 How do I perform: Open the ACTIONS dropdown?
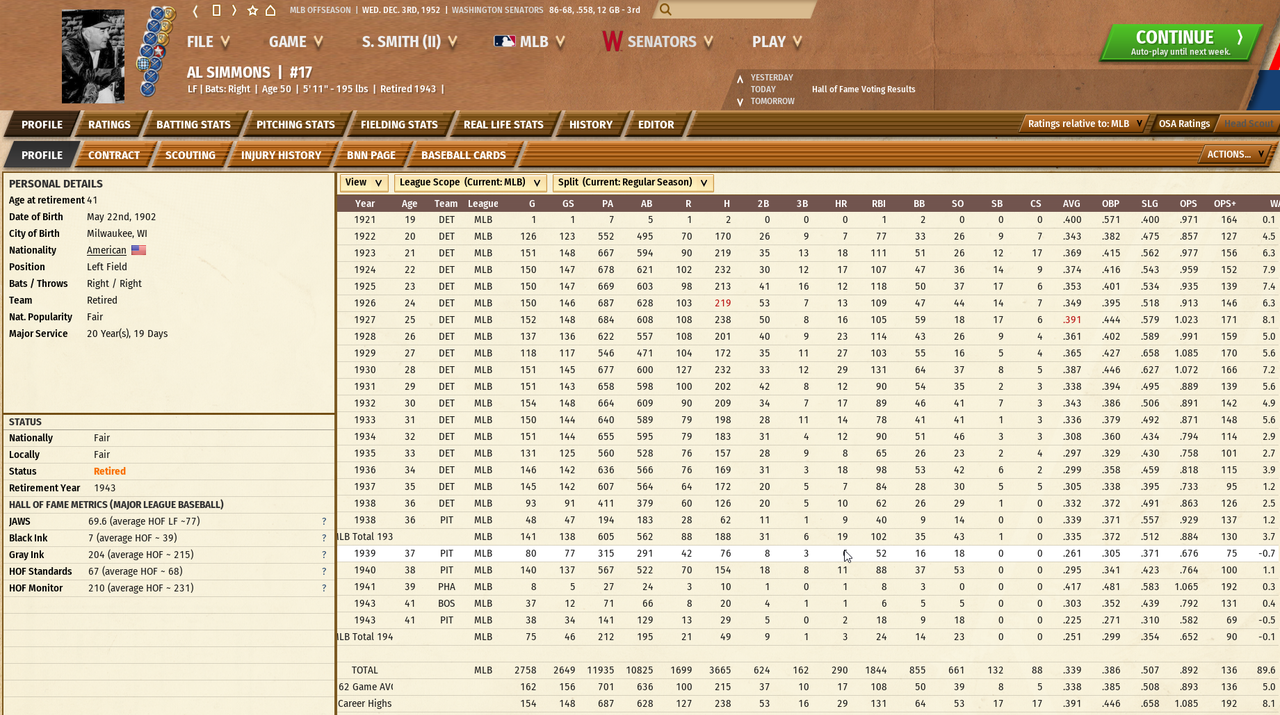point(1235,154)
